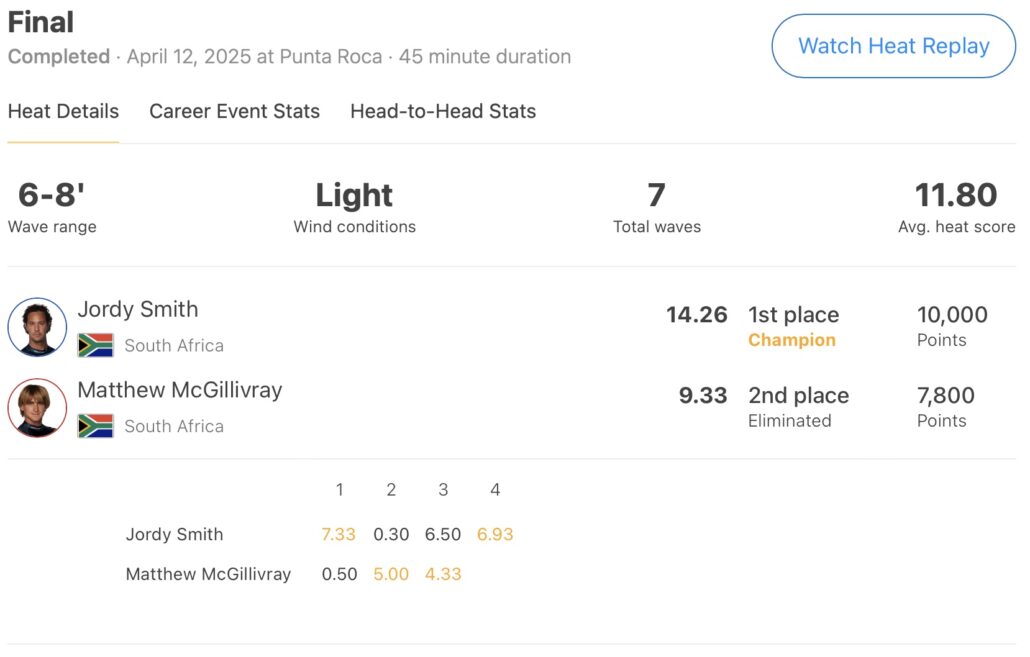This screenshot has width=1030, height=657.
Task: Switch to the Career Event Stats tab
Action: point(234,111)
